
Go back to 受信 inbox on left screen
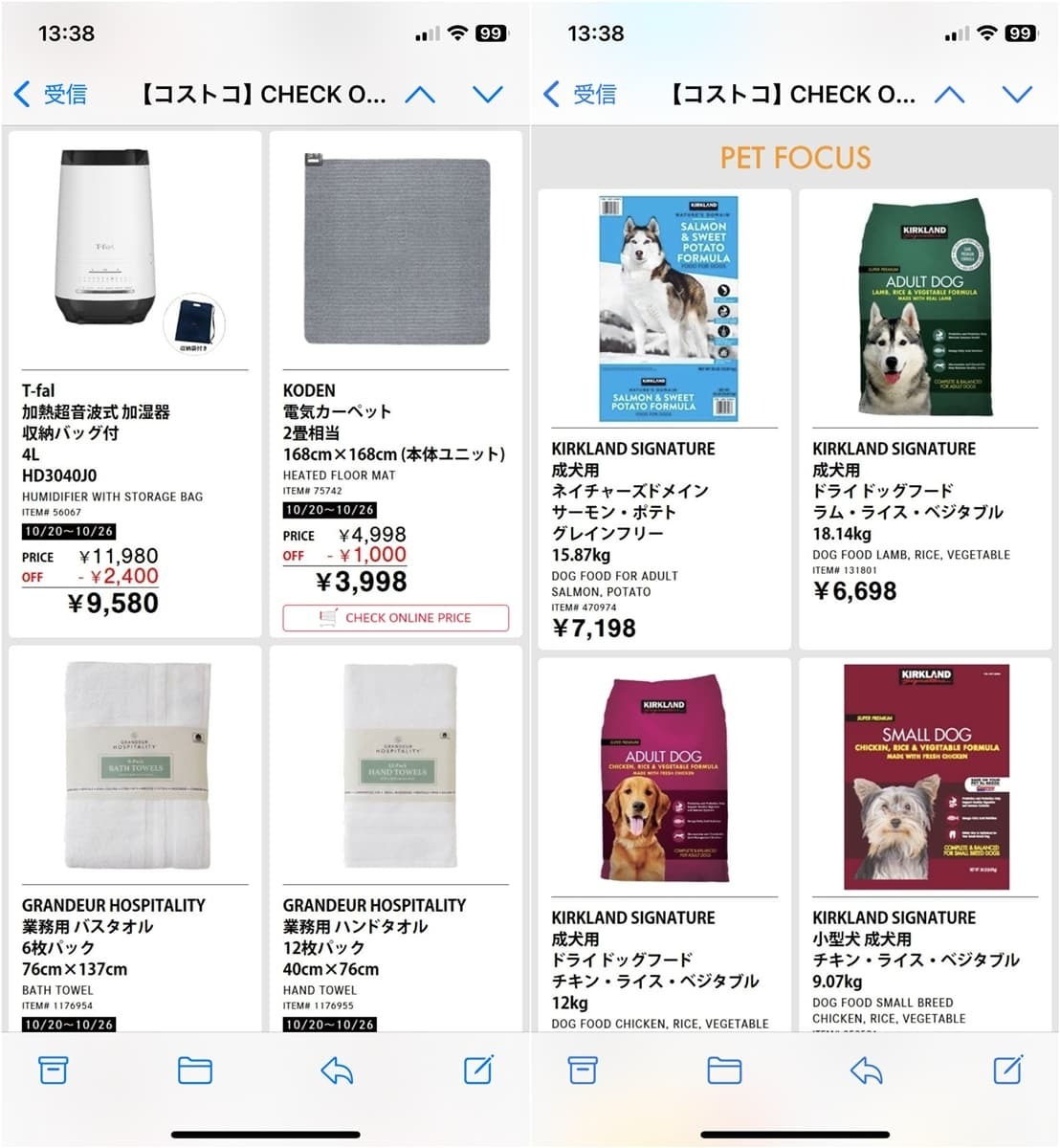pos(51,94)
